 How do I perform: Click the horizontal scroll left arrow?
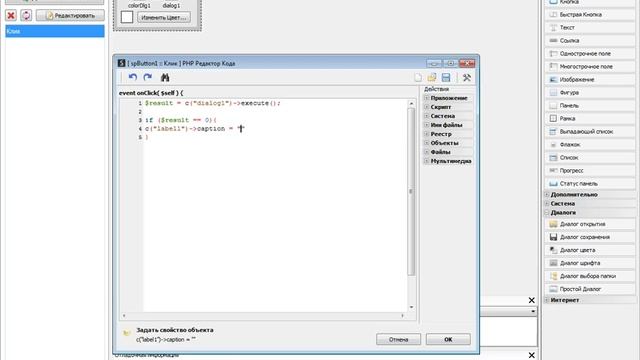point(124,316)
